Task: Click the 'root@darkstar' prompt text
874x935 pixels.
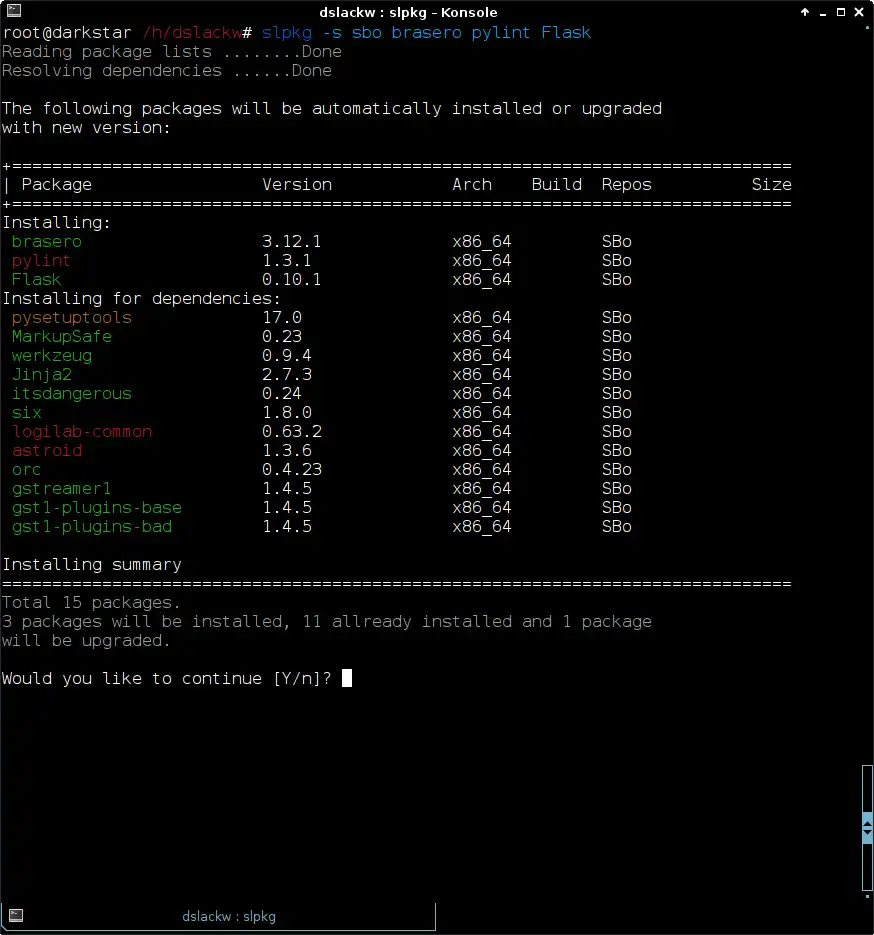Action: point(67,33)
